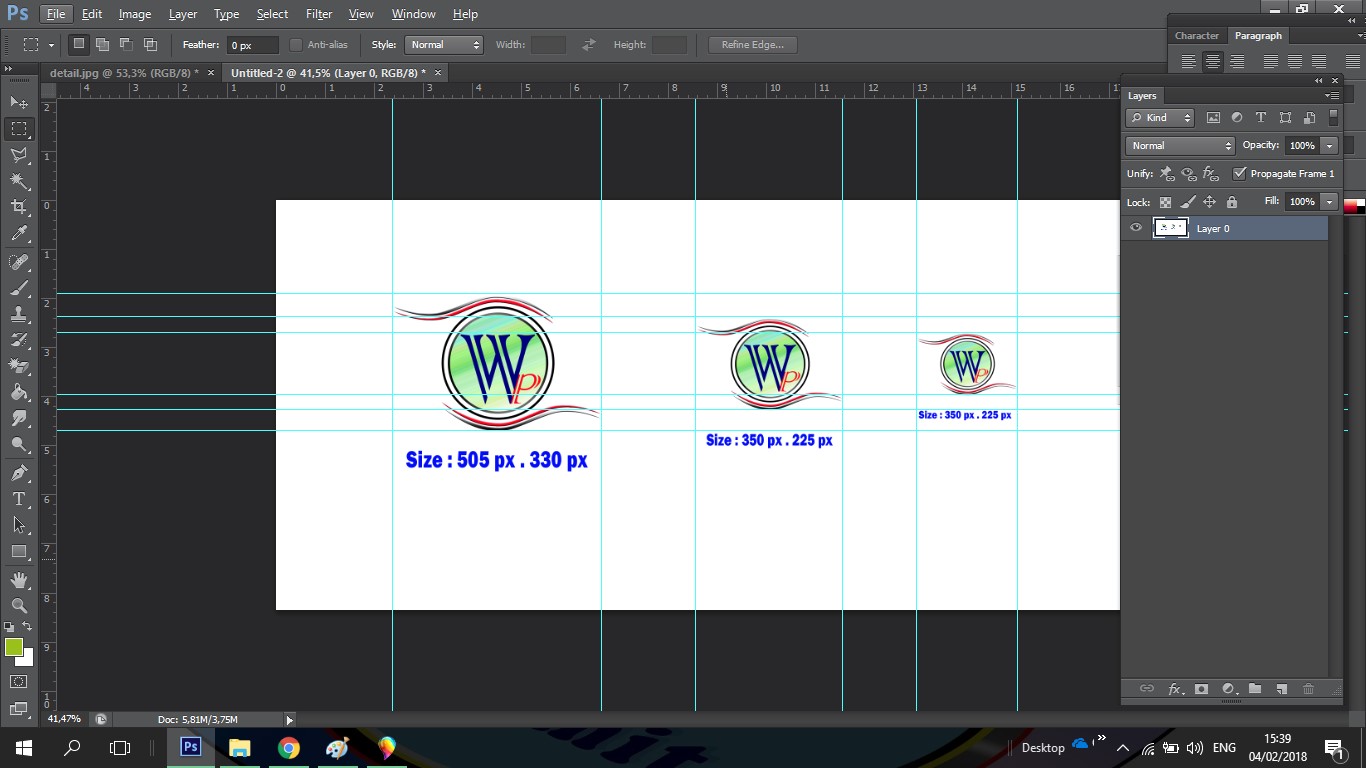Switch to the Character panel tab

point(1197,35)
